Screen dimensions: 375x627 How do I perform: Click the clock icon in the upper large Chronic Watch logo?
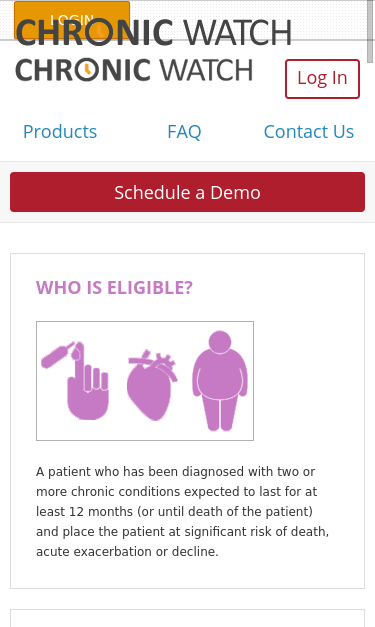(100, 32)
